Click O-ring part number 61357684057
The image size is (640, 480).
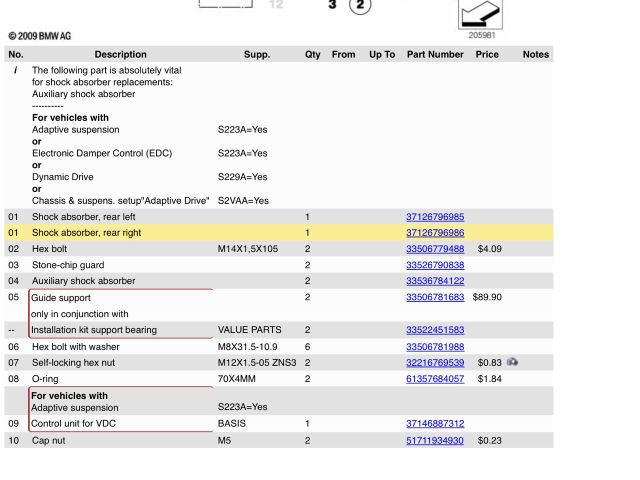pyautogui.click(x=434, y=379)
